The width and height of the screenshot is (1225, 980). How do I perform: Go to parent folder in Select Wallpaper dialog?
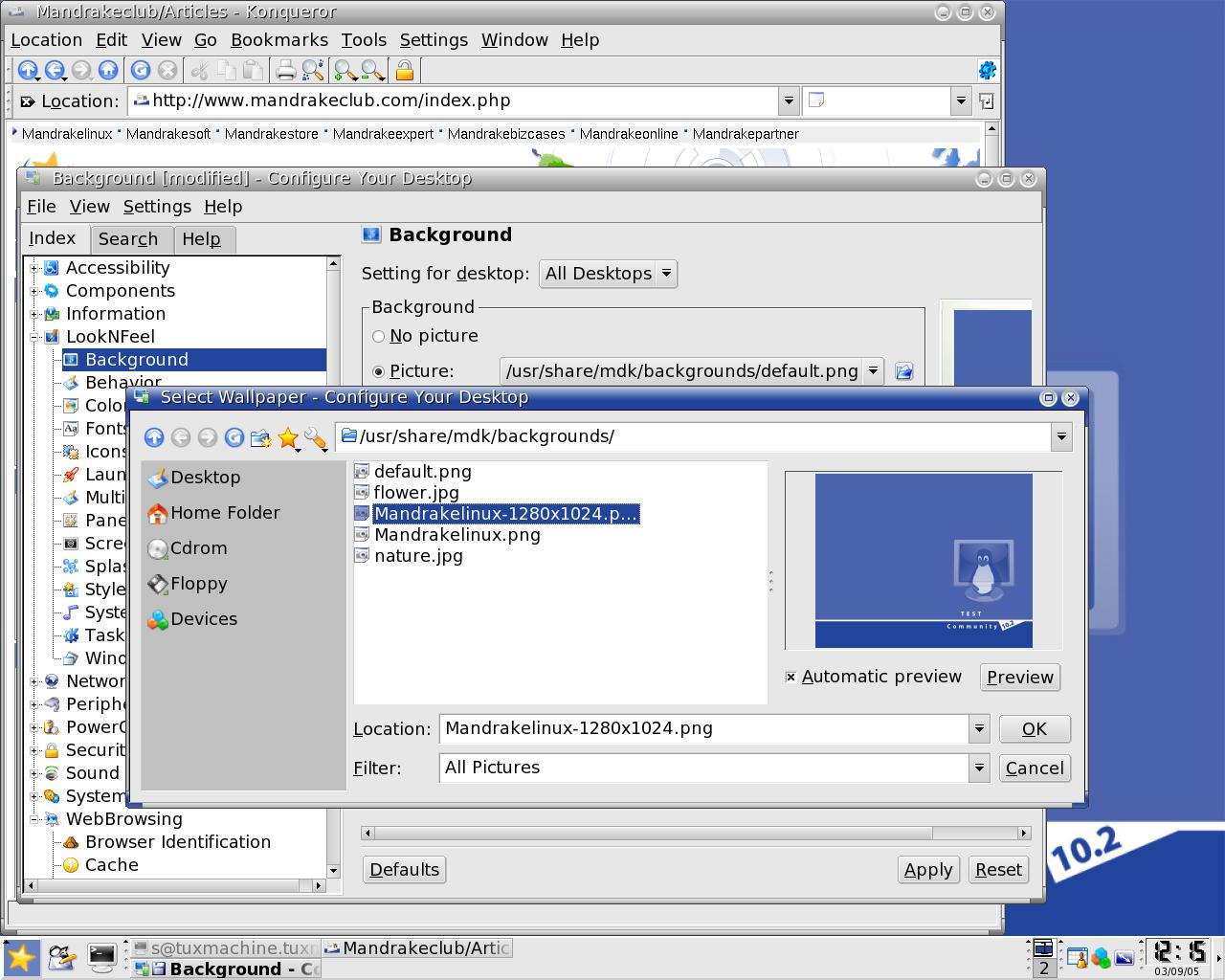(154, 437)
